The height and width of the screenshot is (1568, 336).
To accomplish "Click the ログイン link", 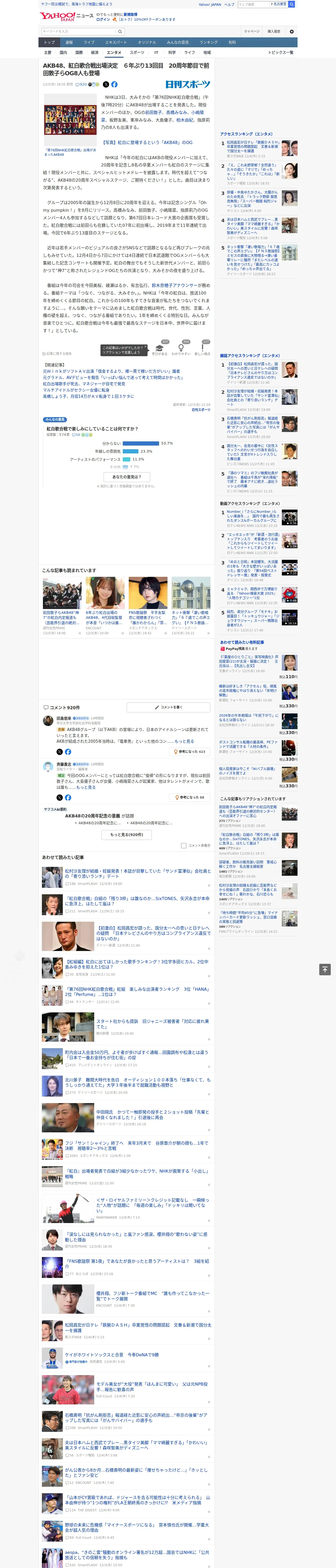I will pyautogui.click(x=103, y=20).
